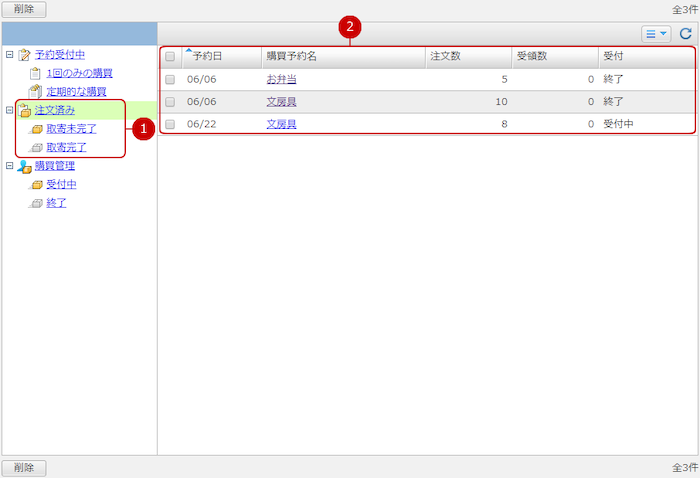Click the refresh icon above the list
Image resolution: width=700 pixels, height=478 pixels.
(x=685, y=34)
